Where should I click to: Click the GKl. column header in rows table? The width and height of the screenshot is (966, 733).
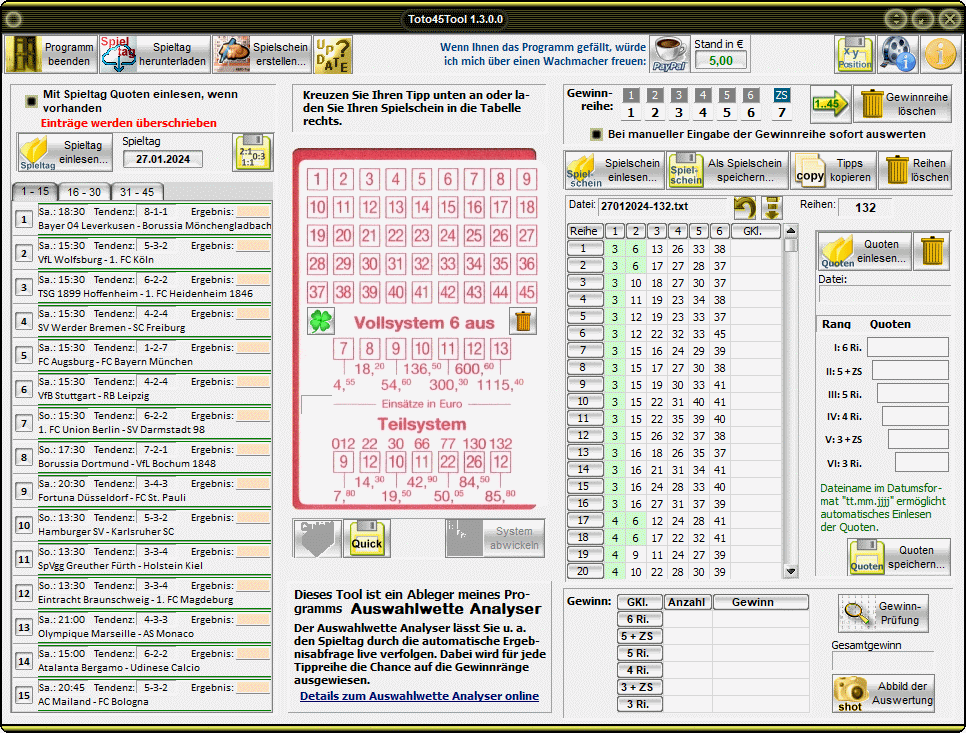pyautogui.click(x=755, y=231)
